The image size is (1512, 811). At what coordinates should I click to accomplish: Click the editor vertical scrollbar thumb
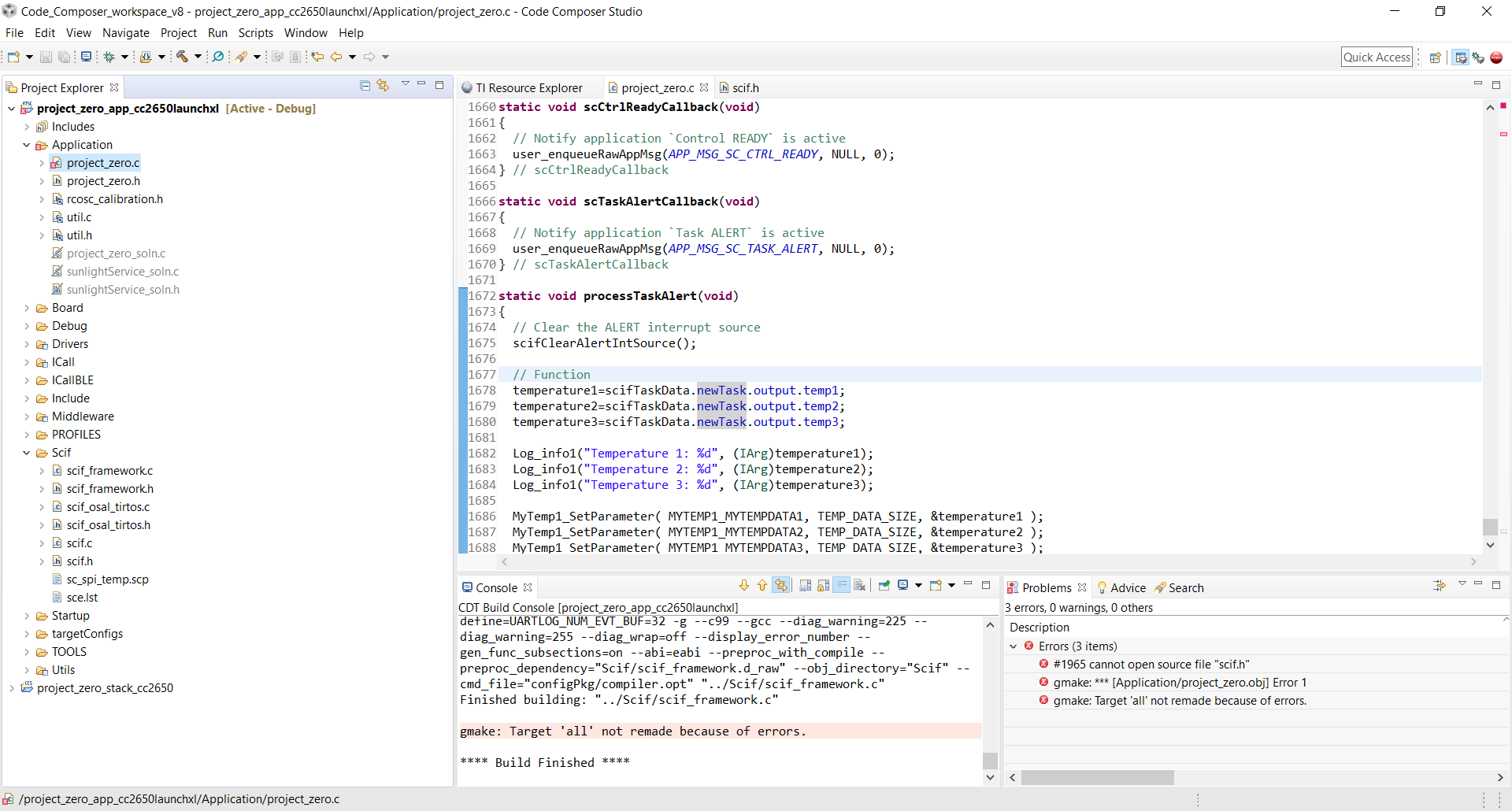pyautogui.click(x=1490, y=526)
